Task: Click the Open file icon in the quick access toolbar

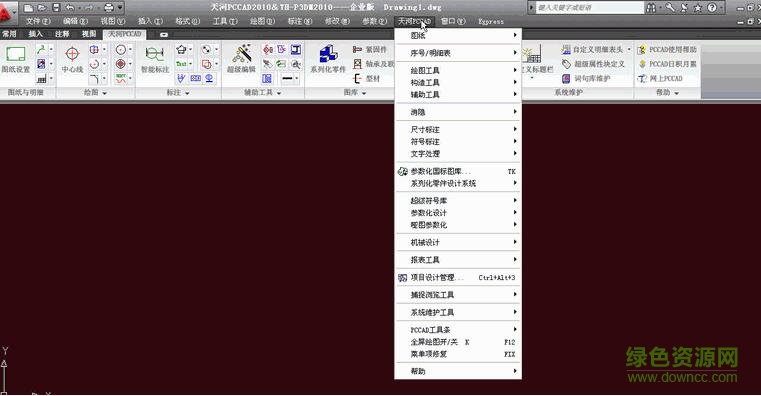Action: click(42, 8)
